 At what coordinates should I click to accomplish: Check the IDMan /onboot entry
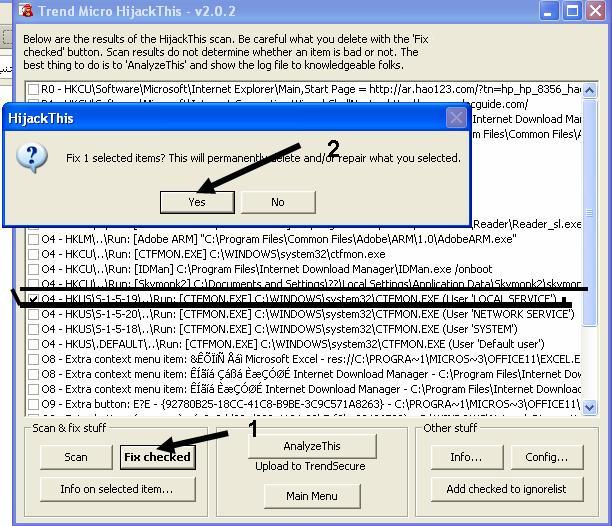point(34,269)
